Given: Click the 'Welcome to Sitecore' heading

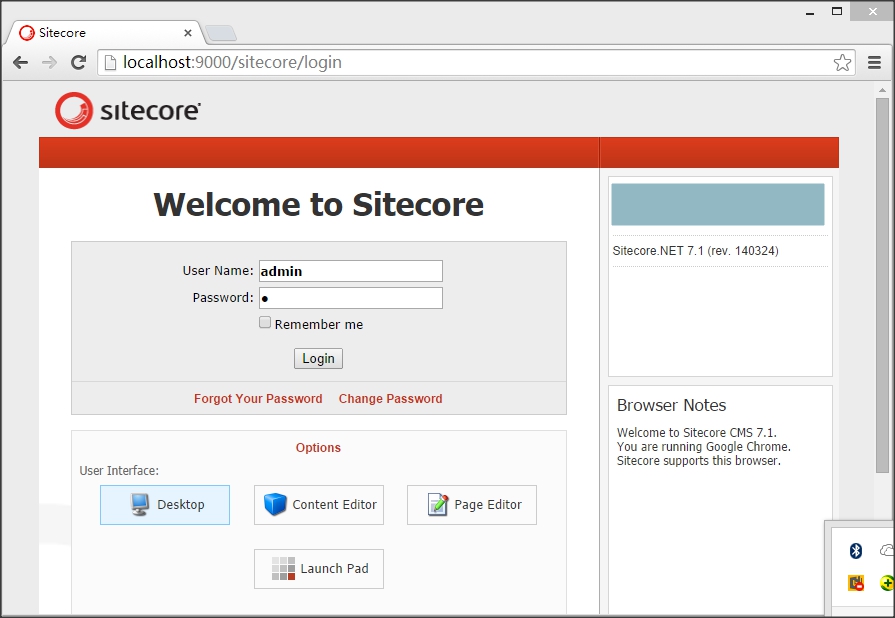Looking at the screenshot, I should click(319, 204).
